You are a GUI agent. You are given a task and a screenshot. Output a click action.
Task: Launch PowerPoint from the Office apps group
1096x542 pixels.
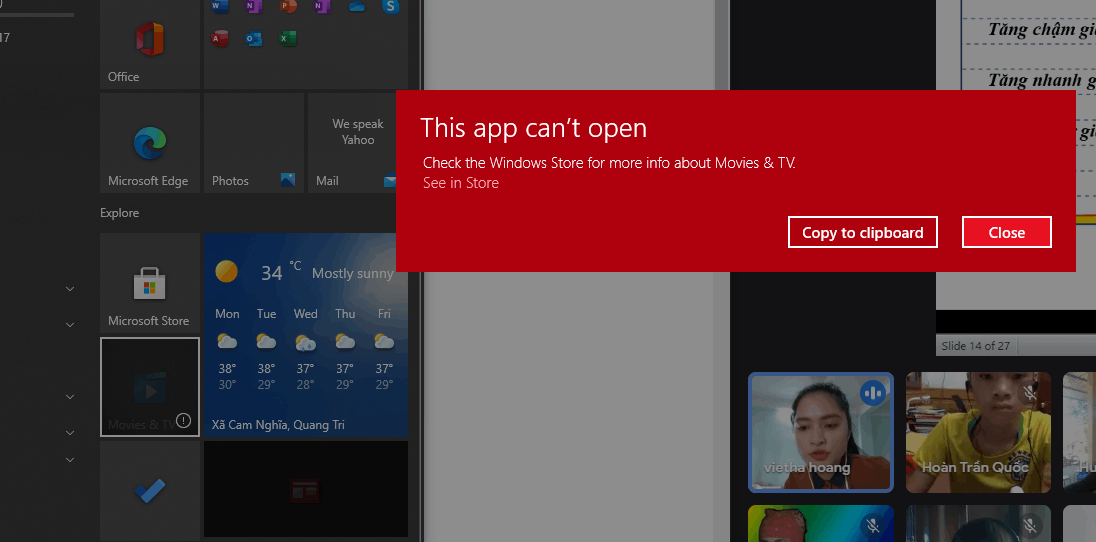288,6
